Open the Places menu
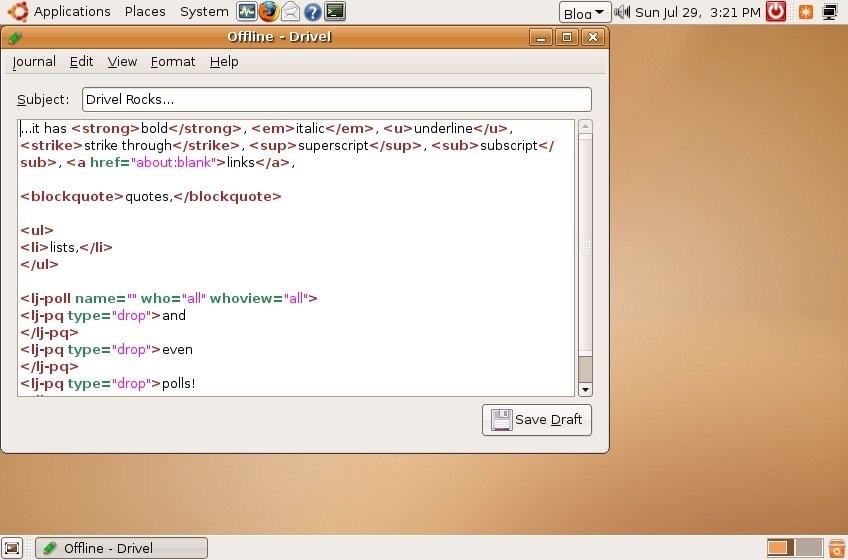This screenshot has height=560, width=848. click(145, 11)
